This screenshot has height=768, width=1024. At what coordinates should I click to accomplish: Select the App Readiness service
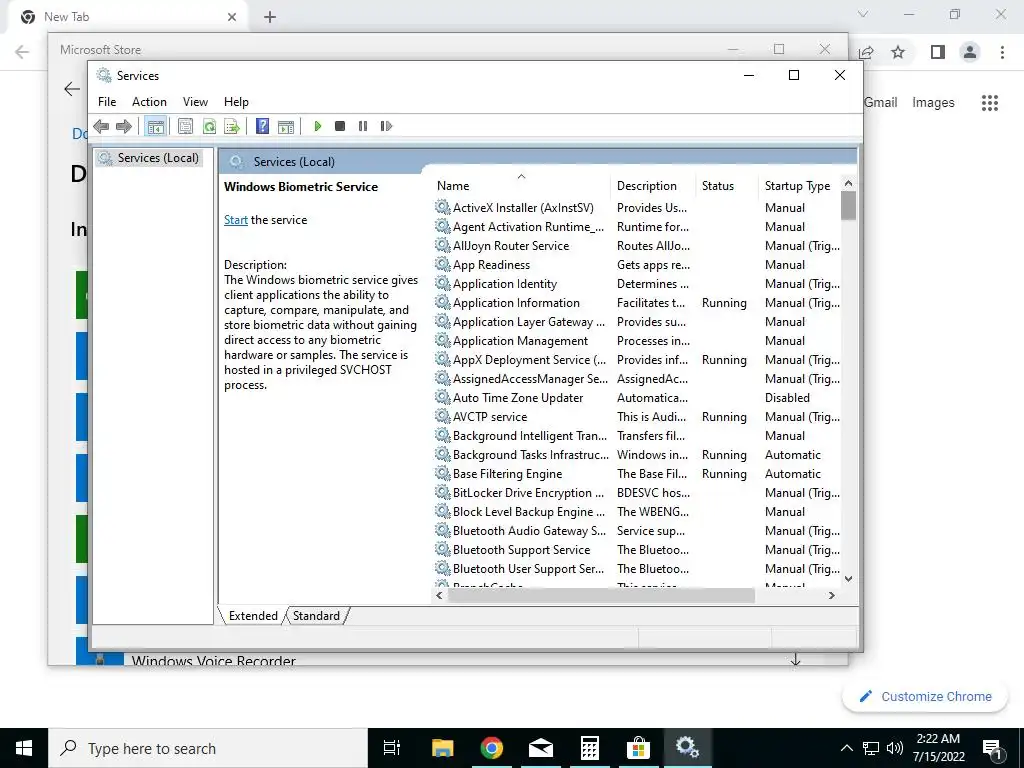[x=491, y=264]
